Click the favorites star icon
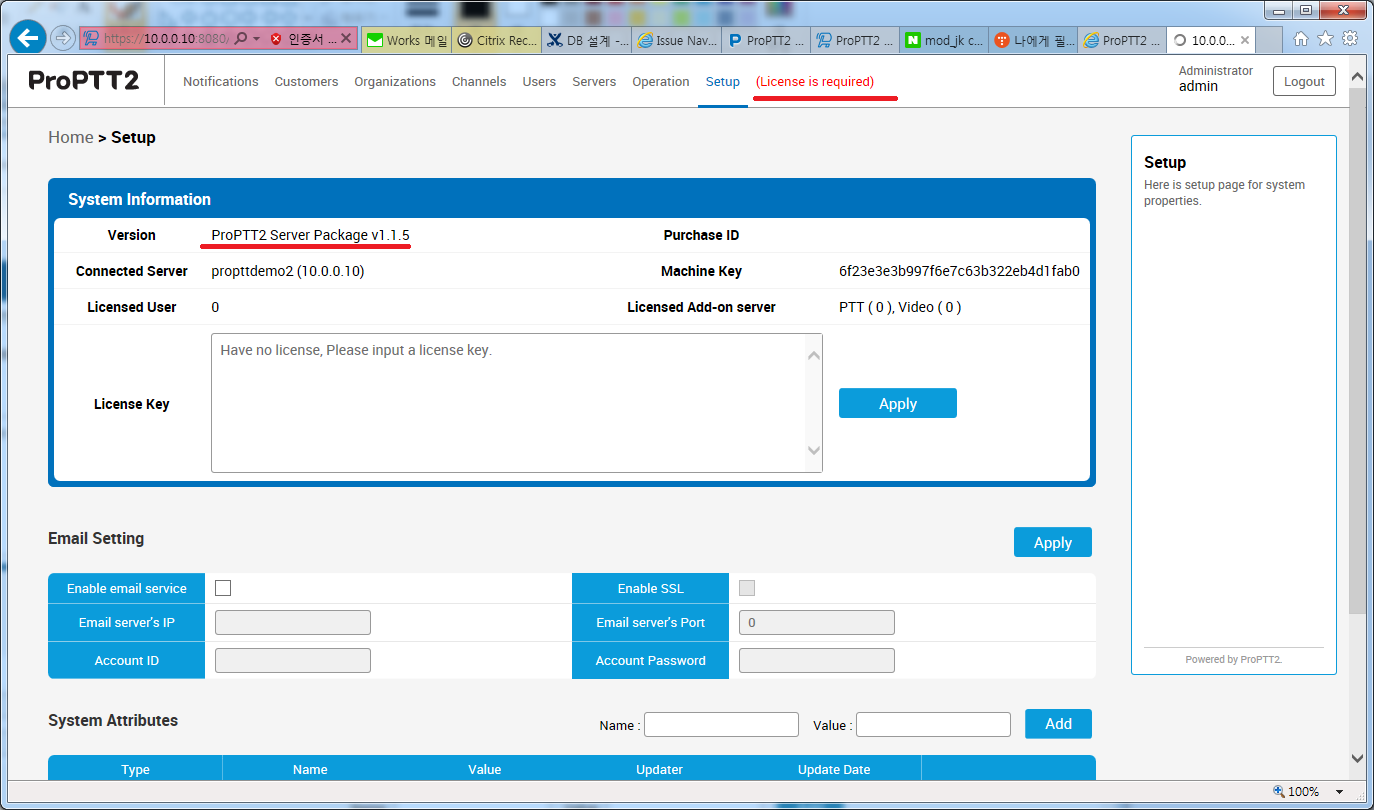1374x810 pixels. tap(1325, 39)
